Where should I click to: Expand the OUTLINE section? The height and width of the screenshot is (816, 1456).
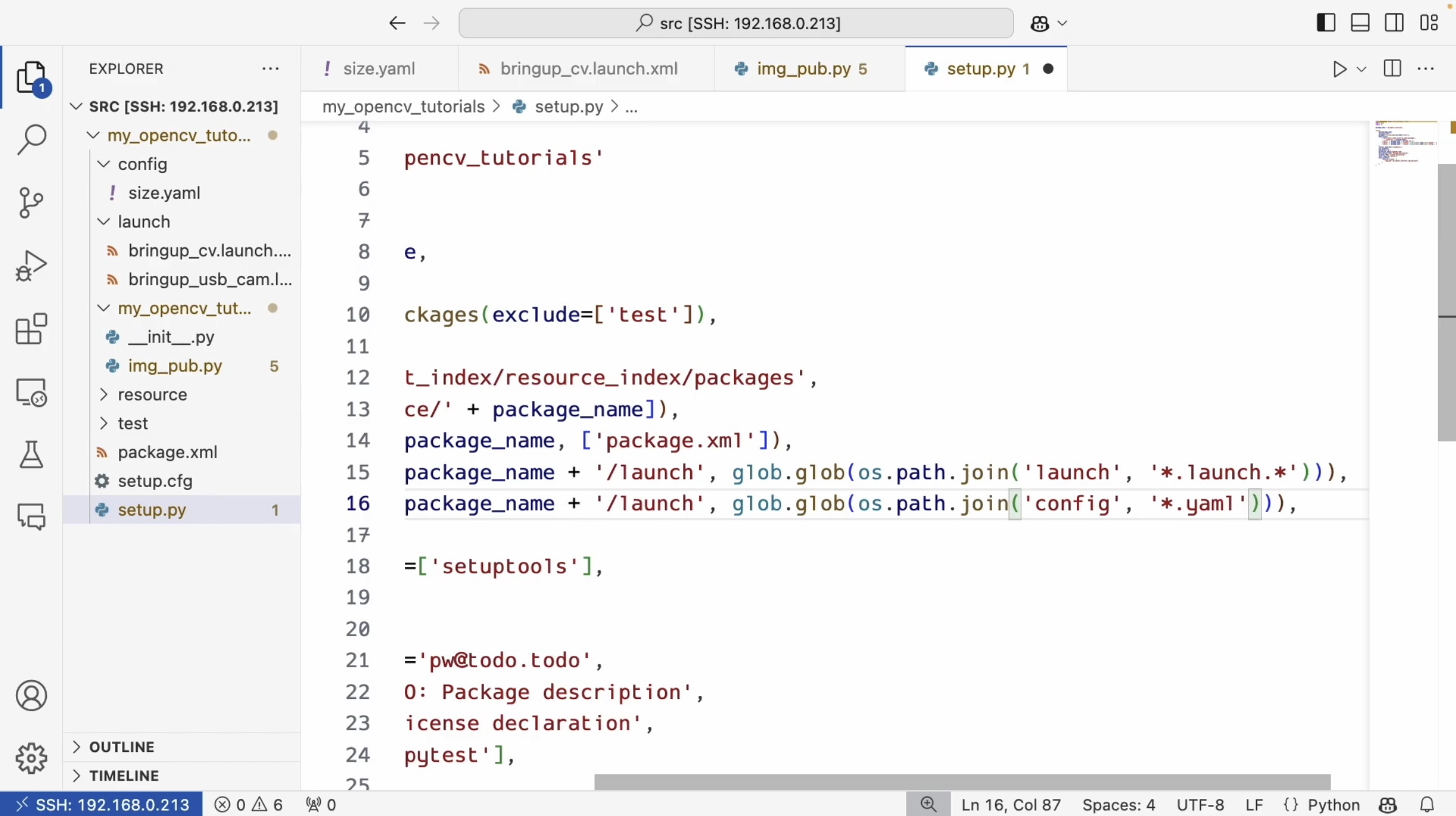click(x=122, y=747)
